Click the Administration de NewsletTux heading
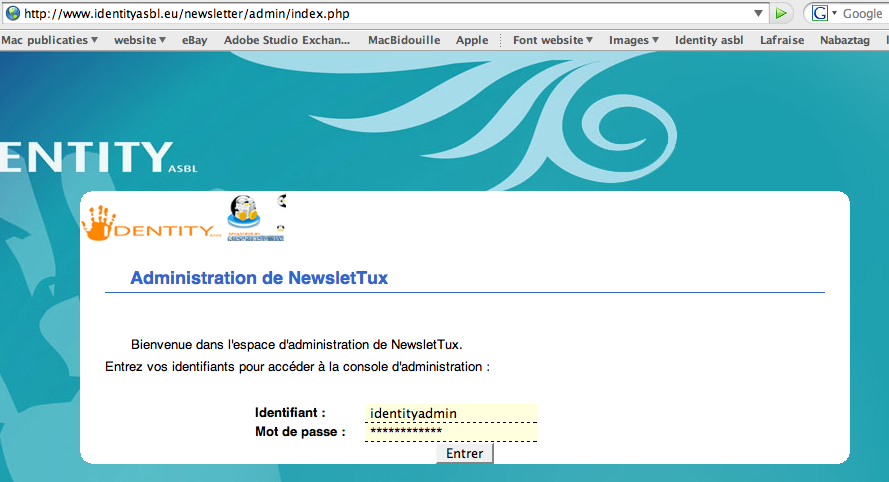Viewport: 889px width, 482px height. 259,278
